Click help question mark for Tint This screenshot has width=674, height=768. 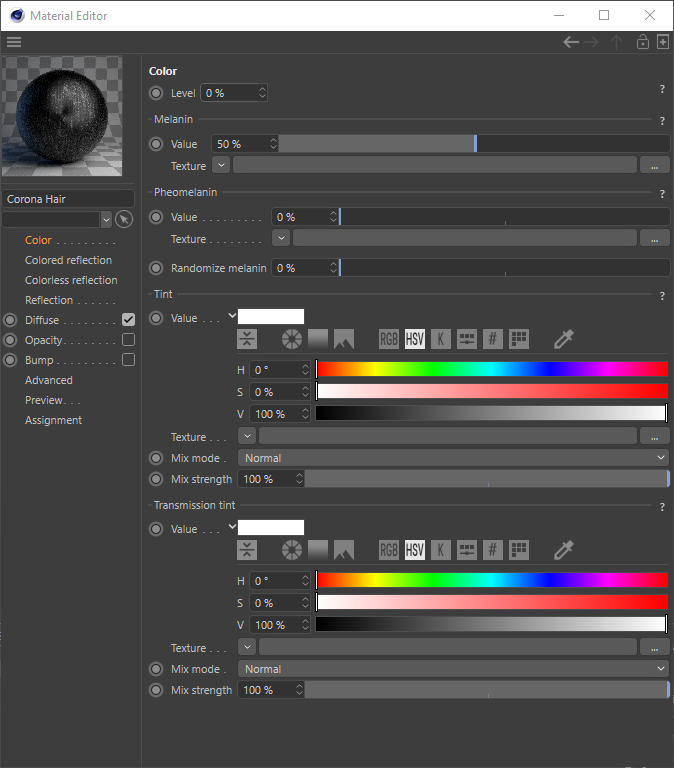pyautogui.click(x=662, y=296)
